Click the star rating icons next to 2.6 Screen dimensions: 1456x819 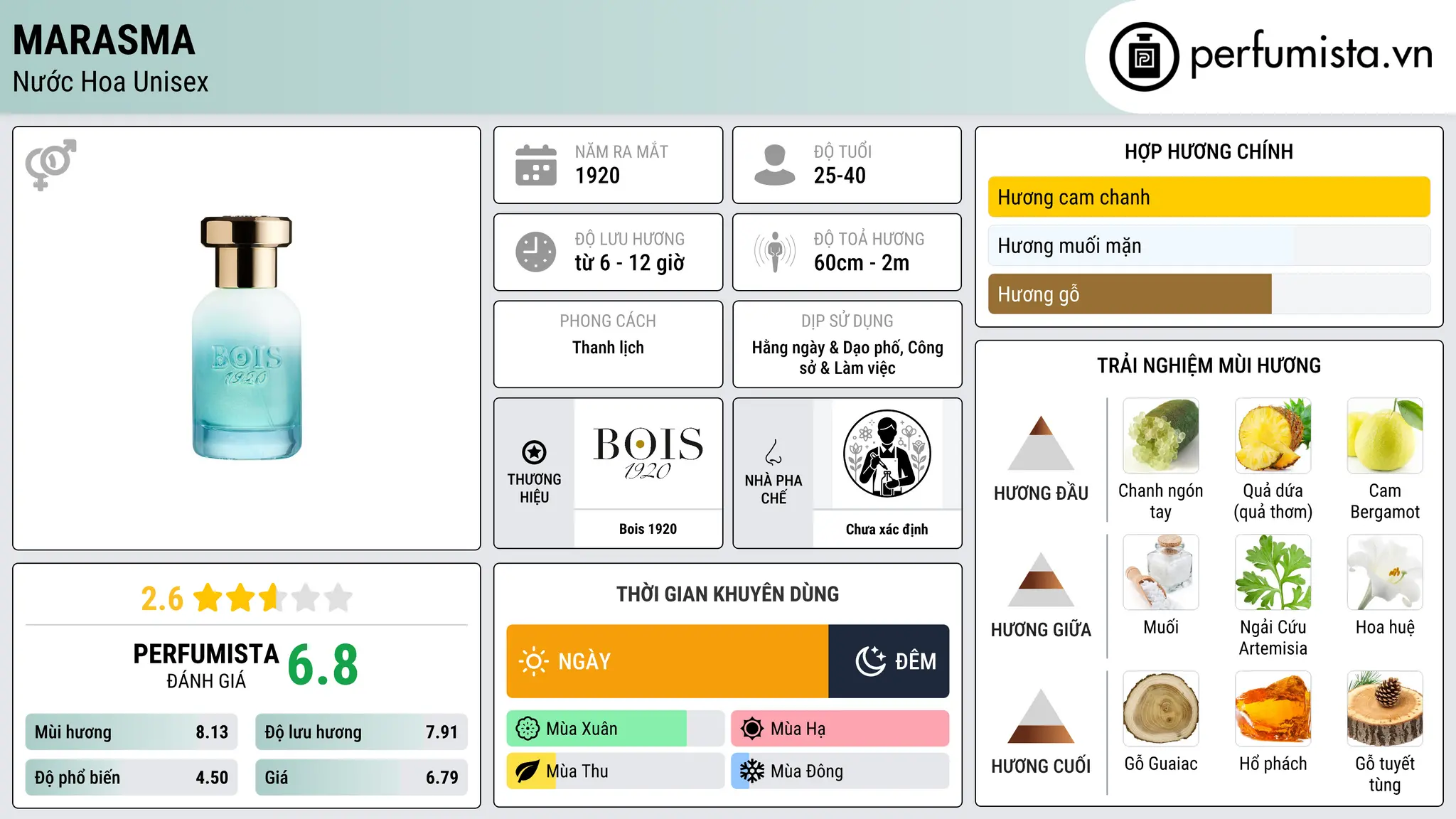(273, 598)
